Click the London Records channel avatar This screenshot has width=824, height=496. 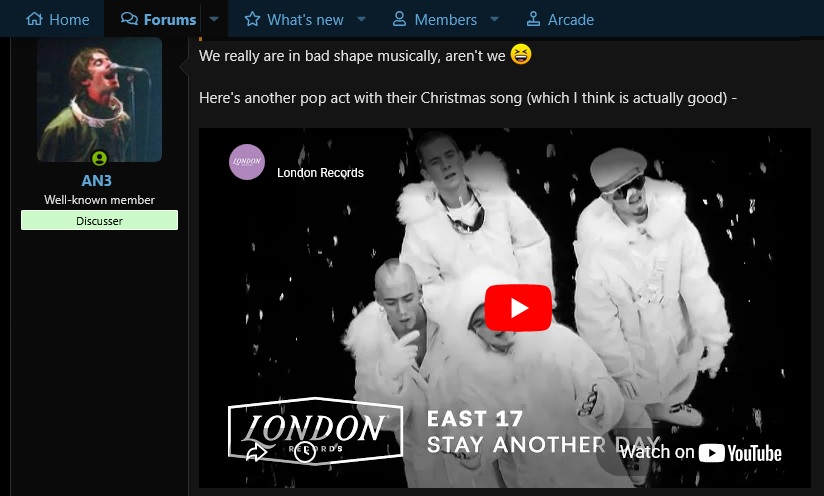247,162
